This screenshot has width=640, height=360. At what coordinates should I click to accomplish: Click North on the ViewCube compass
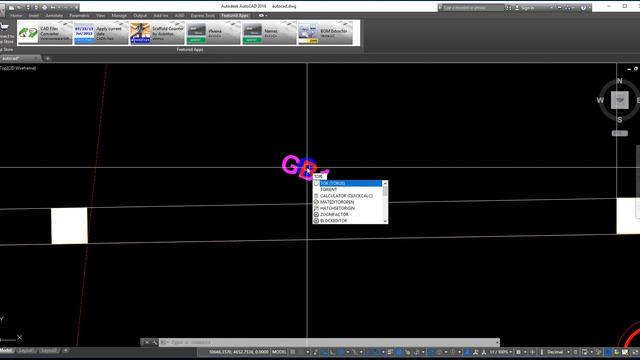pyautogui.click(x=620, y=81)
